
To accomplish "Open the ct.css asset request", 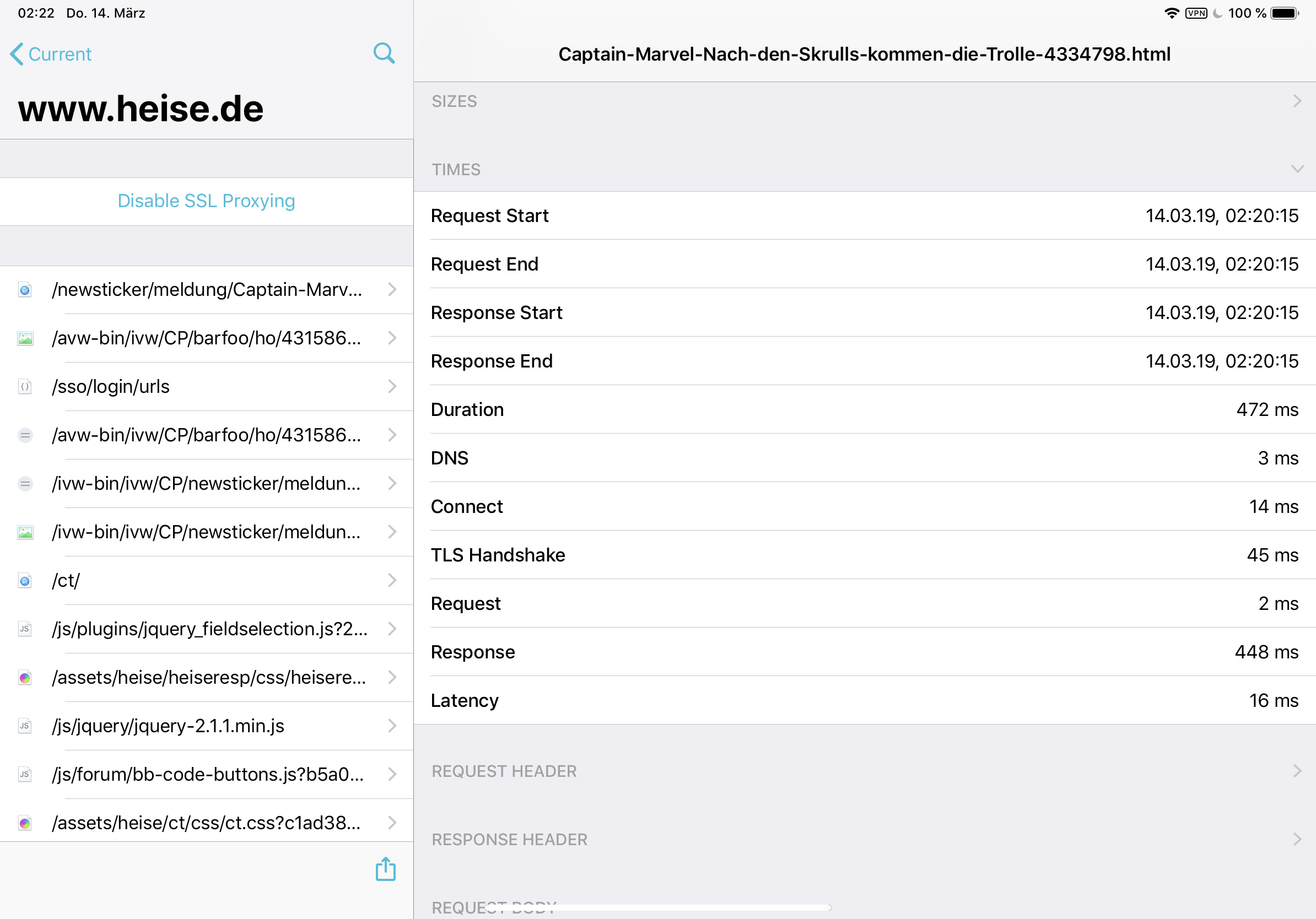I will coord(206,823).
